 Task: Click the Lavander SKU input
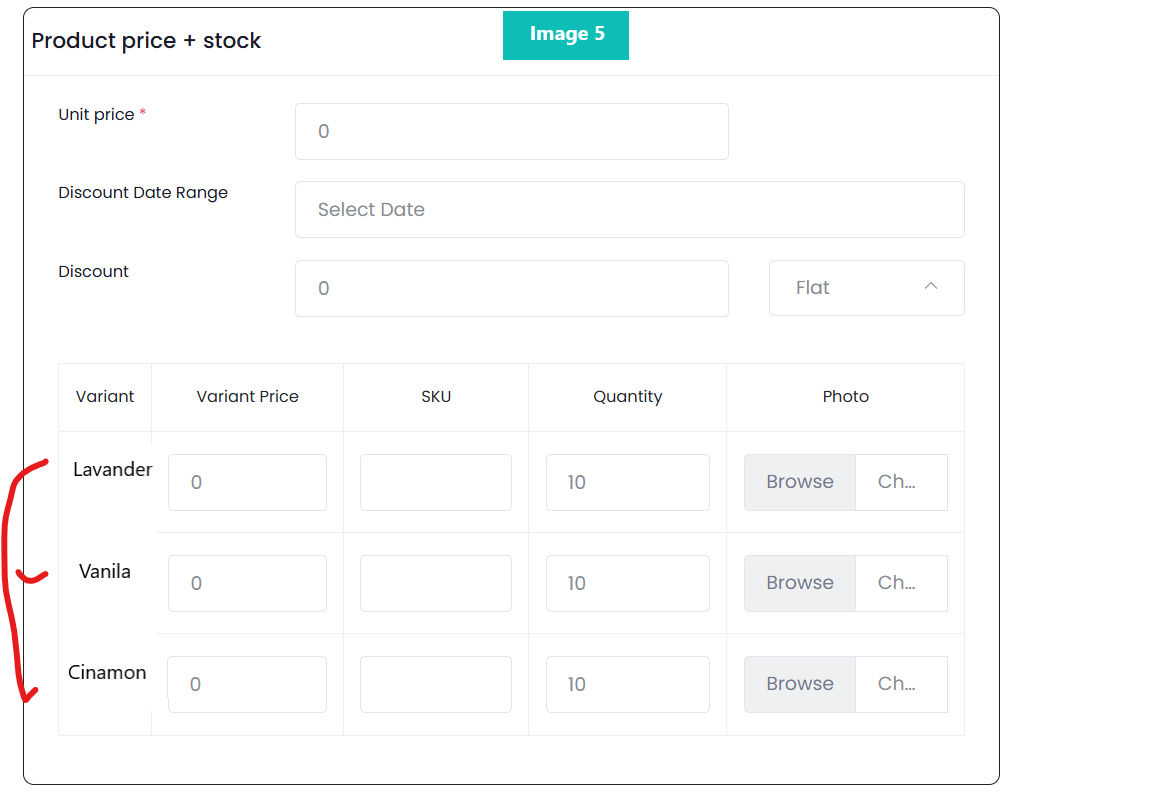click(435, 483)
